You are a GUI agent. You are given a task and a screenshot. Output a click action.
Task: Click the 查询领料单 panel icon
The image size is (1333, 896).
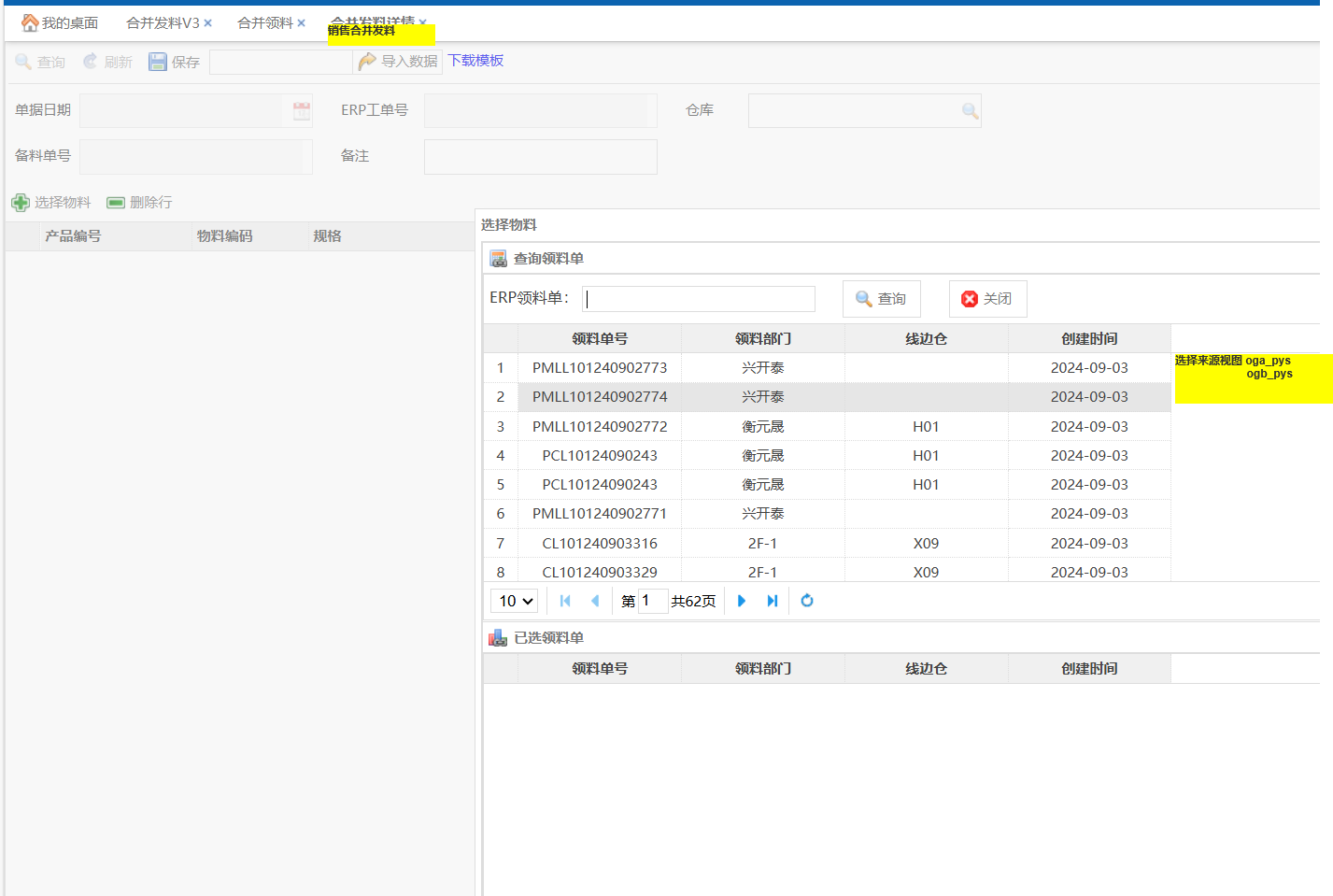point(499,259)
